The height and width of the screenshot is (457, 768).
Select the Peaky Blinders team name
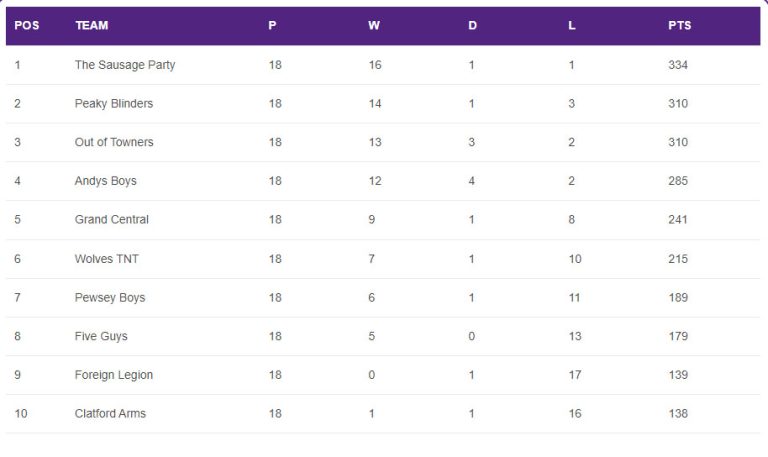114,104
